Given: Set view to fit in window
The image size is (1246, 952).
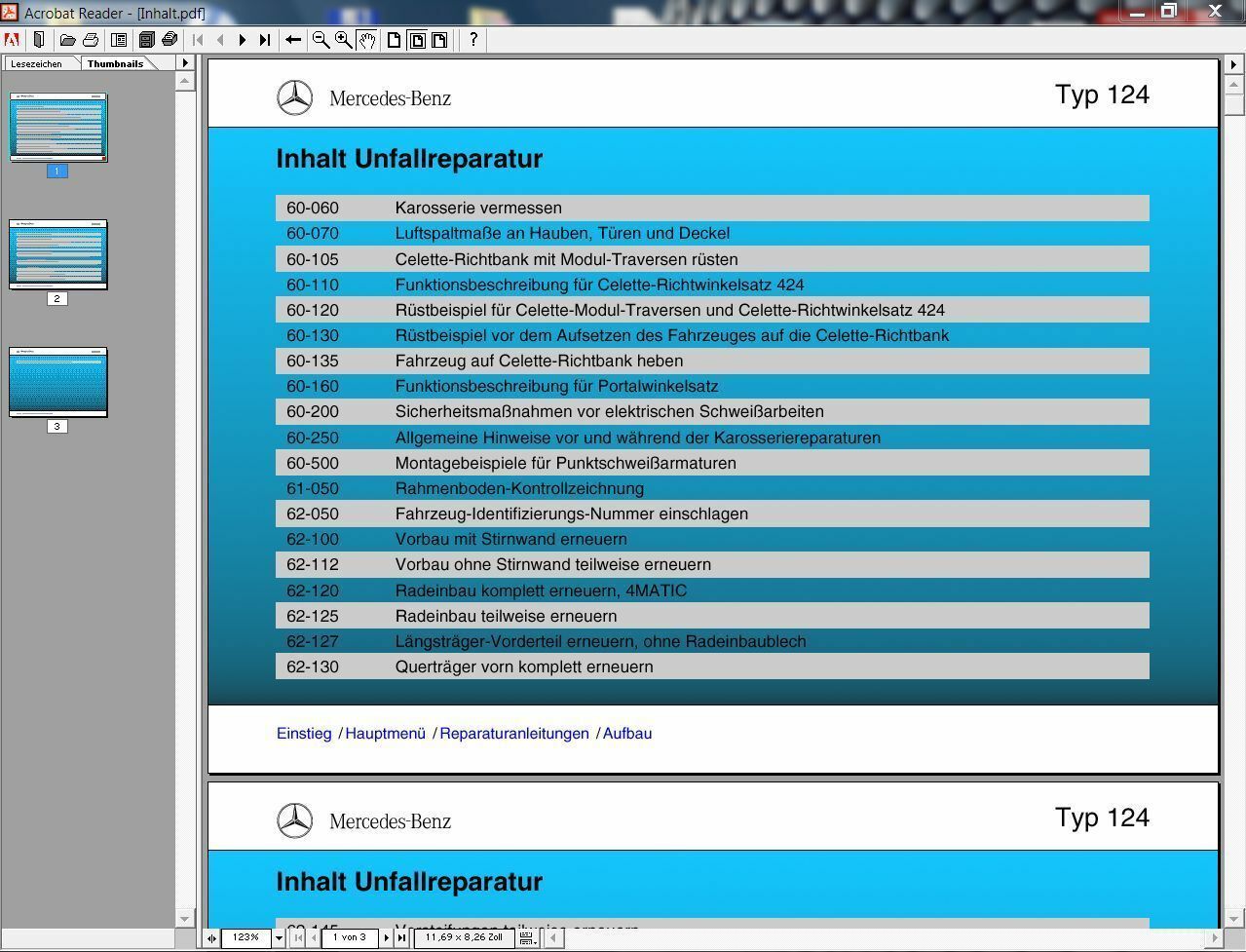Looking at the screenshot, I should (x=417, y=40).
